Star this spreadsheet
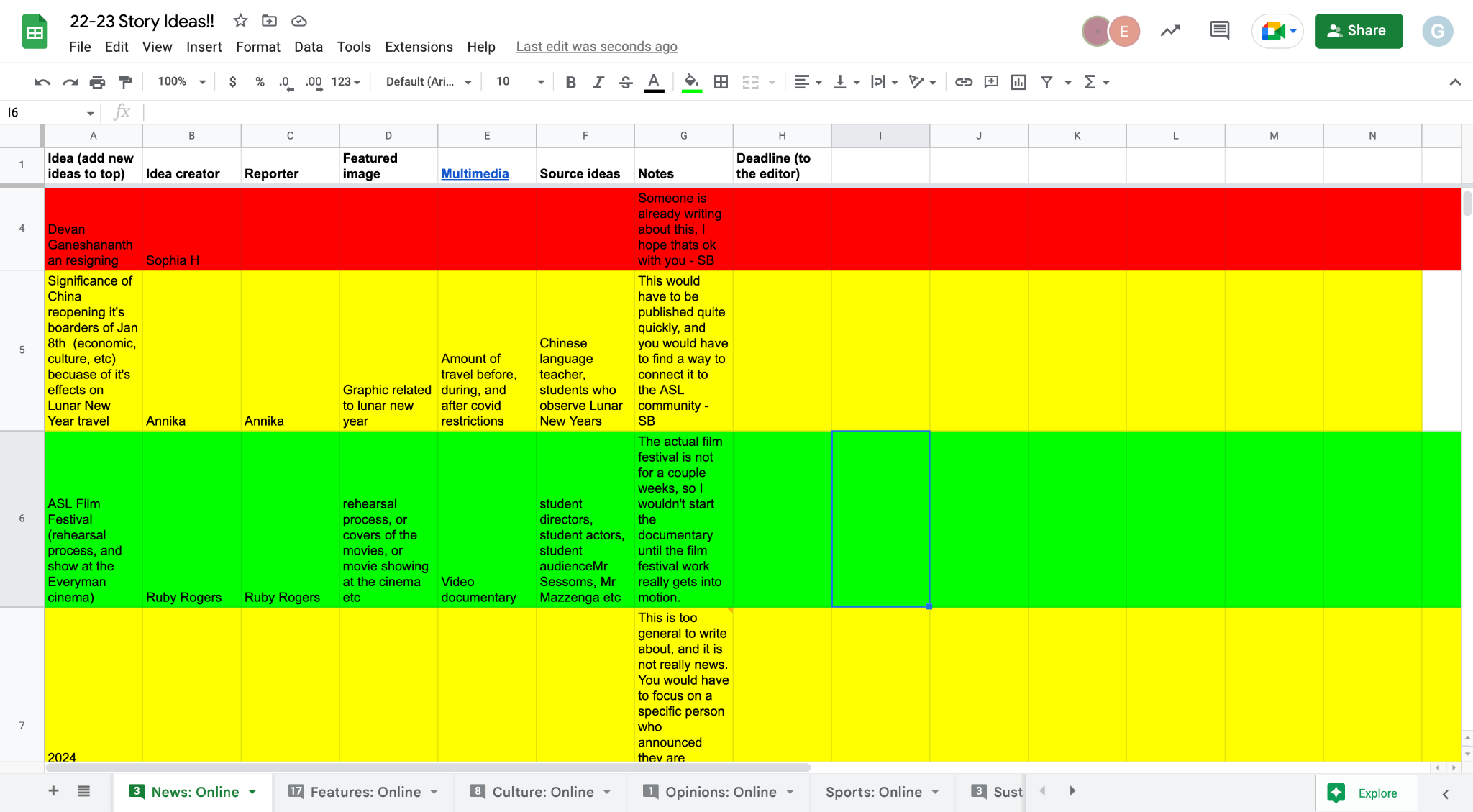 click(x=240, y=21)
